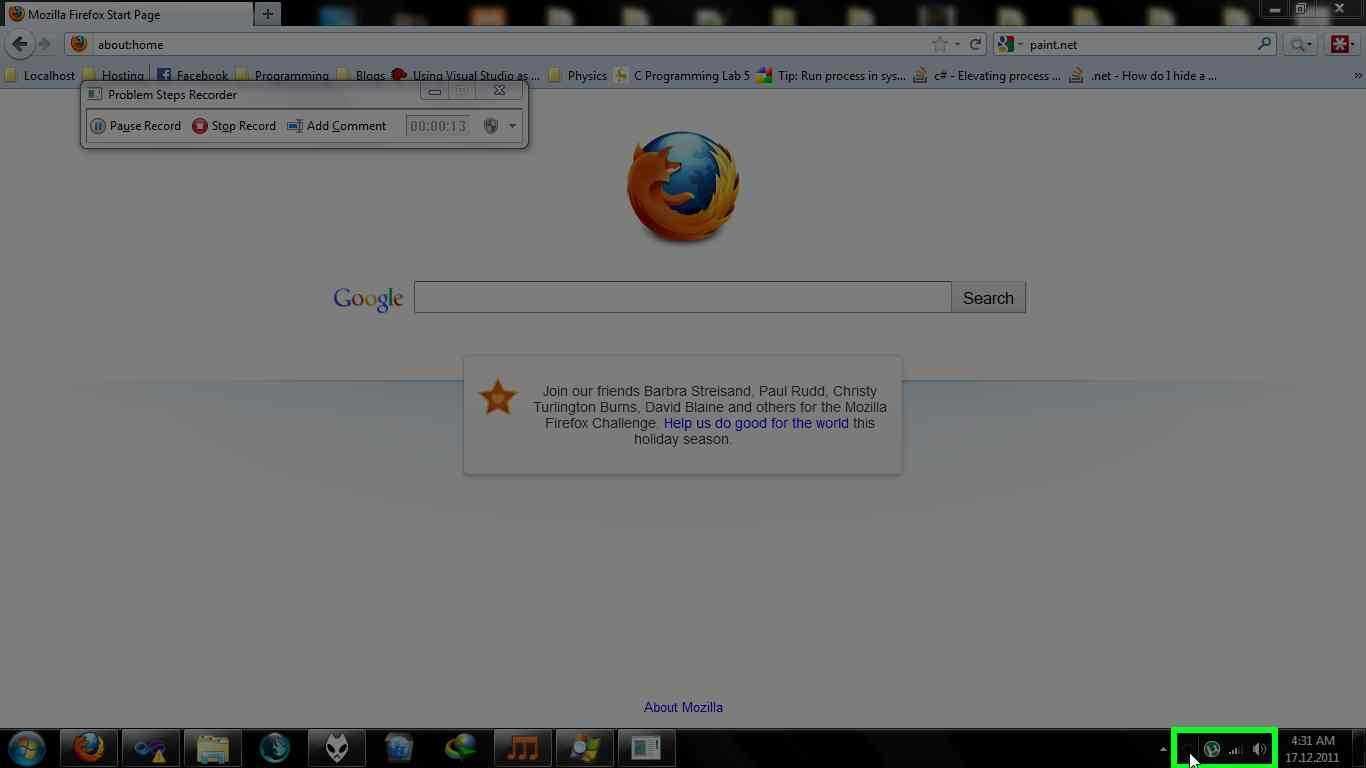The image size is (1366, 768).
Task: Add Comment in Problem Steps Recorder
Action: coord(336,126)
